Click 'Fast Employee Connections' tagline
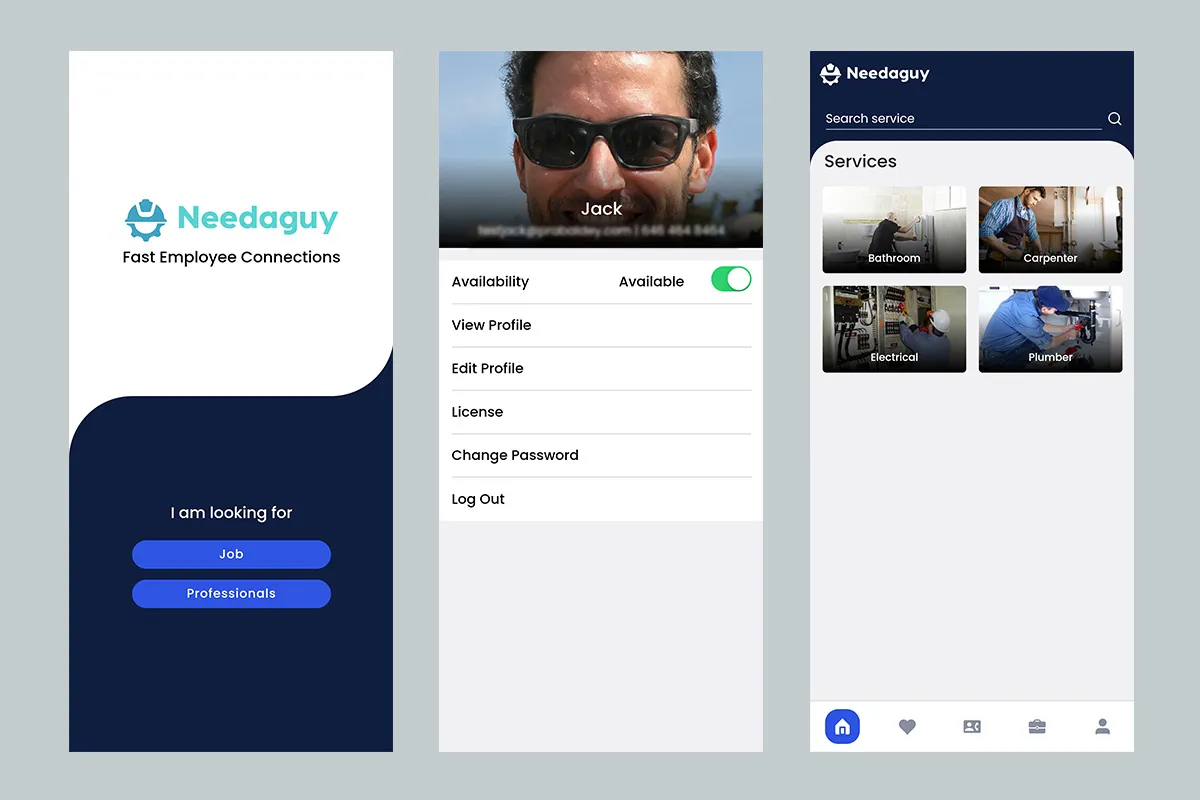 231,257
